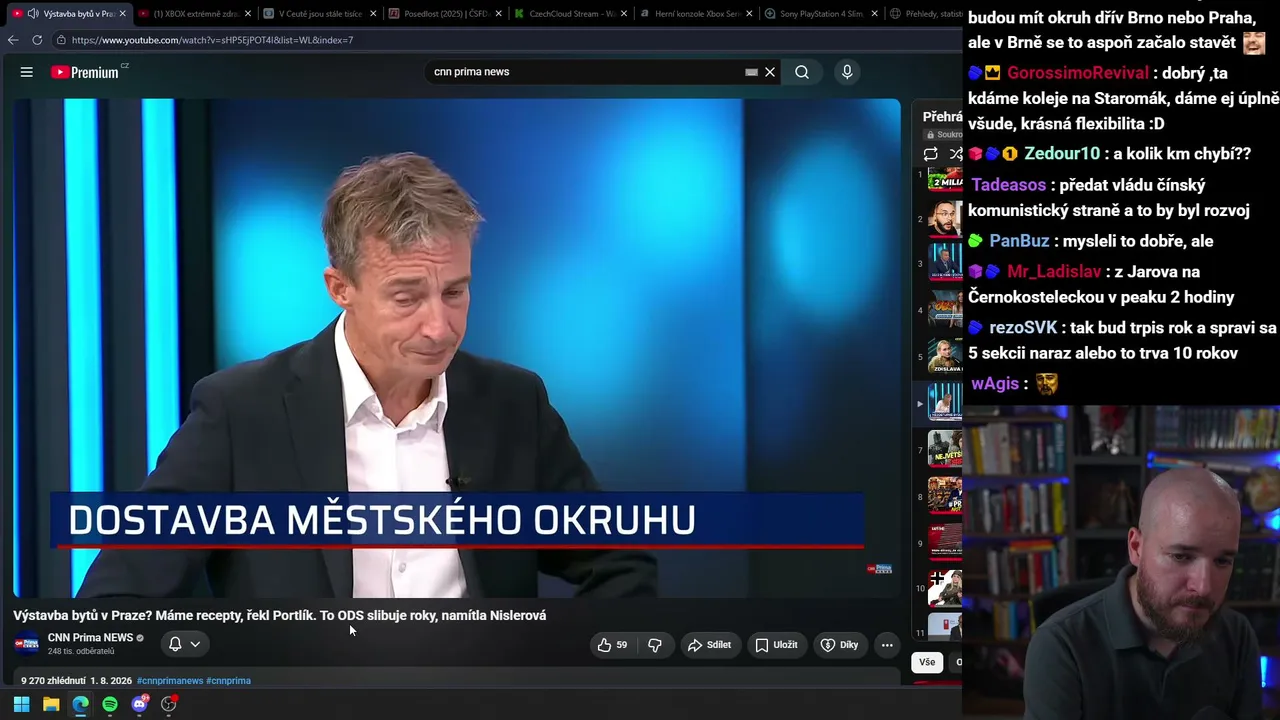
Task: Go back with the browser back arrow
Action: coord(13,40)
